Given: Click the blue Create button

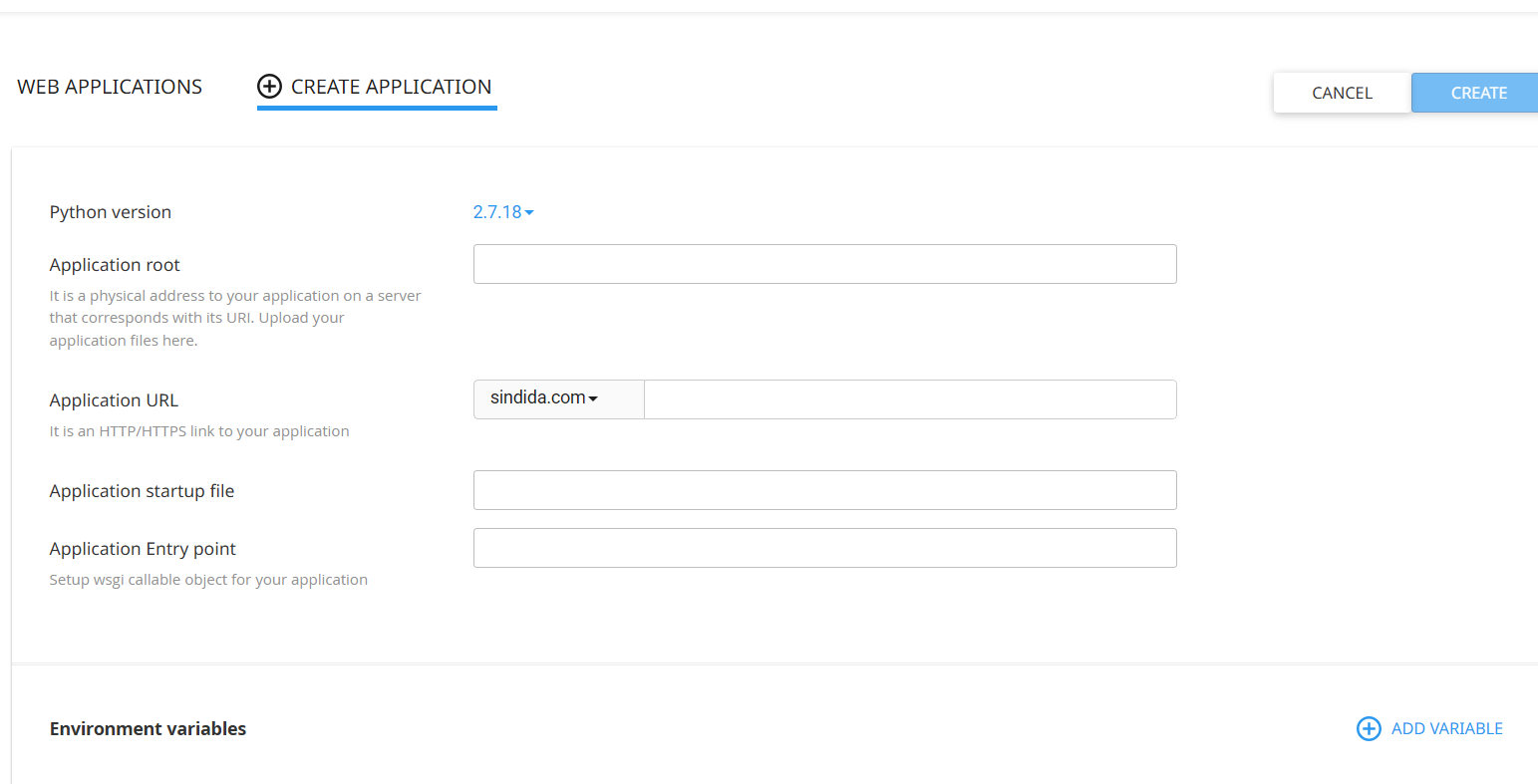Looking at the screenshot, I should pyautogui.click(x=1475, y=93).
